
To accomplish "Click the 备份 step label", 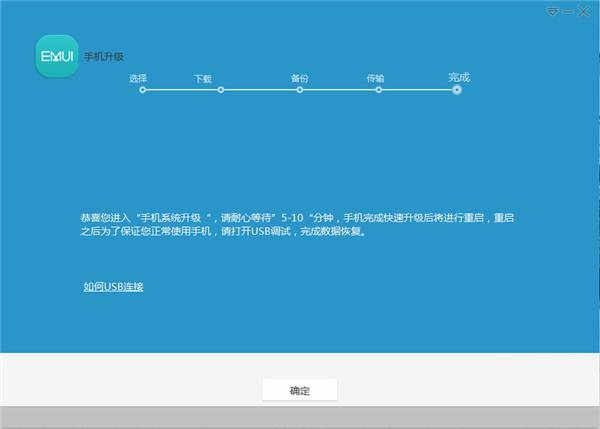I will point(299,78).
